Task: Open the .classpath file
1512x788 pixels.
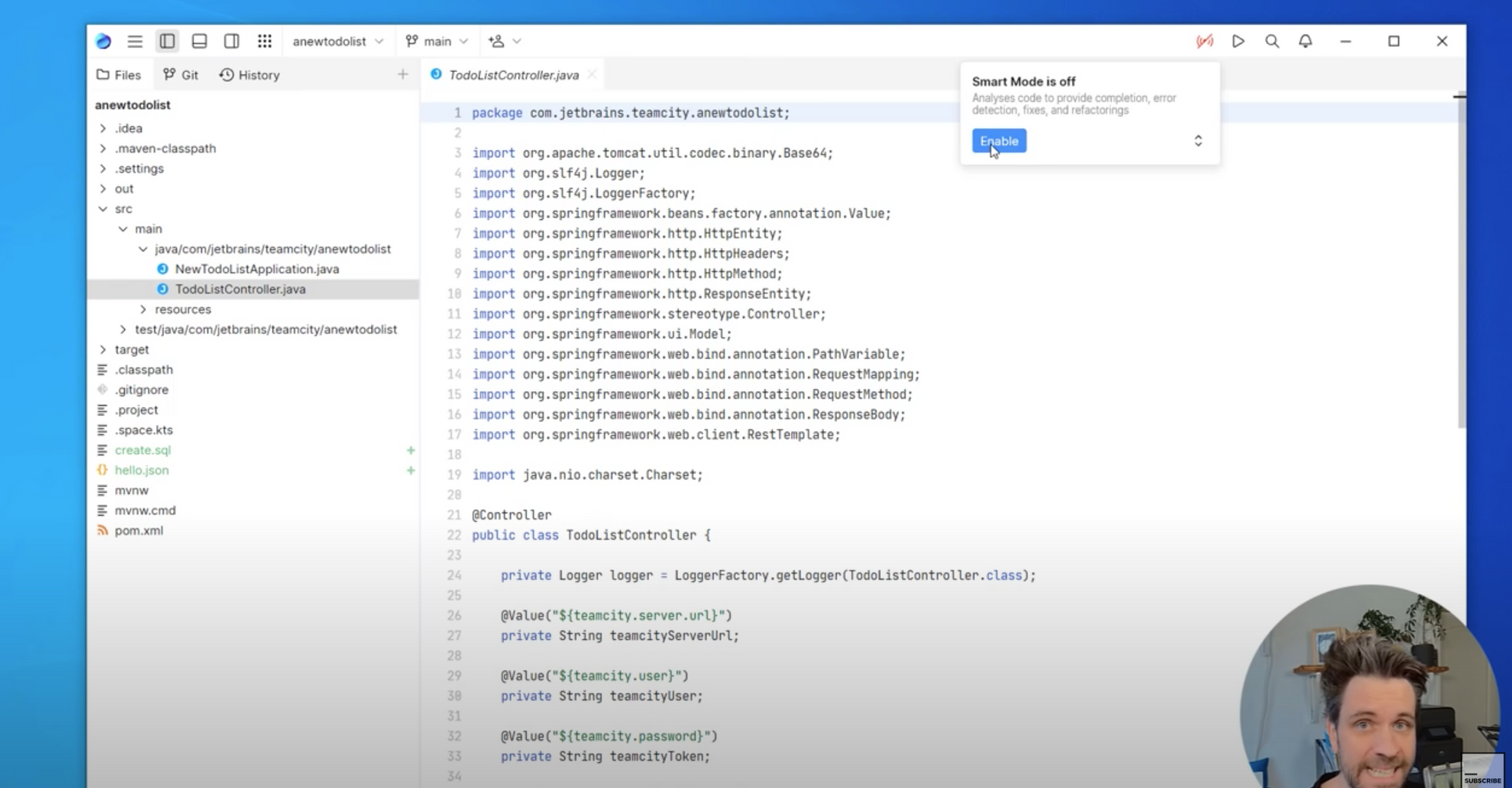Action: pyautogui.click(x=144, y=370)
